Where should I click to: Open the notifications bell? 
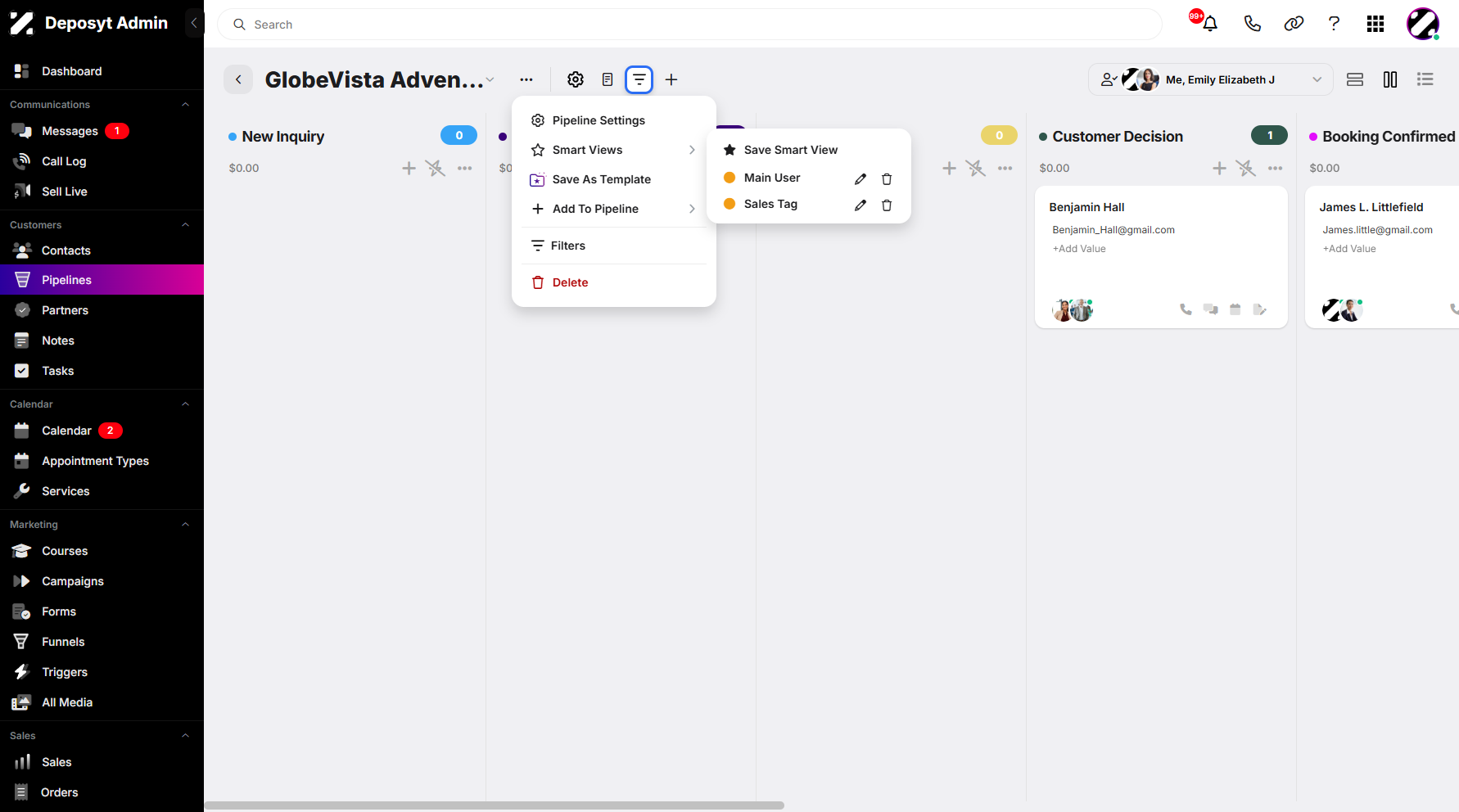(1209, 24)
